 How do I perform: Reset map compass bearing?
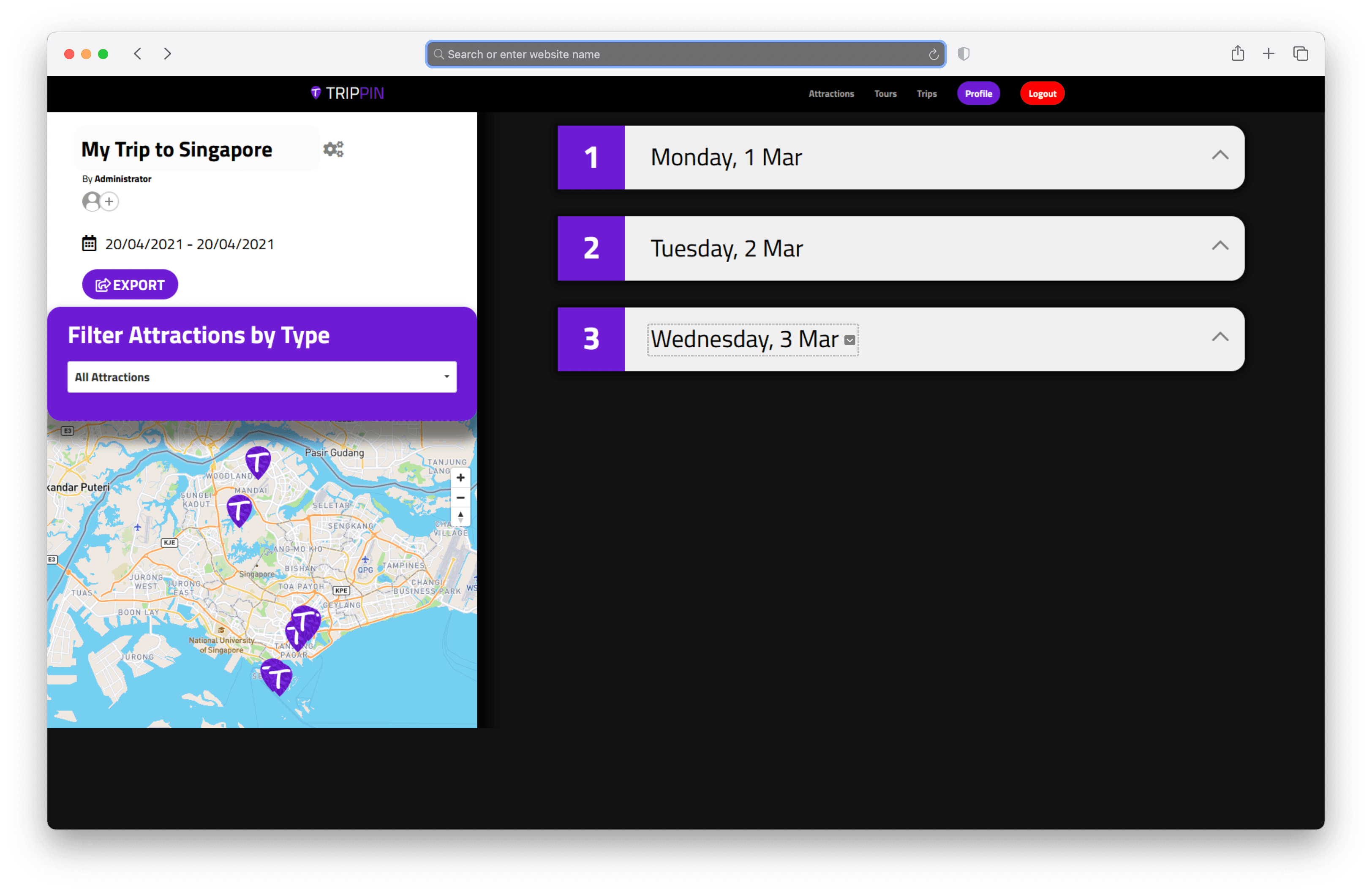click(460, 516)
